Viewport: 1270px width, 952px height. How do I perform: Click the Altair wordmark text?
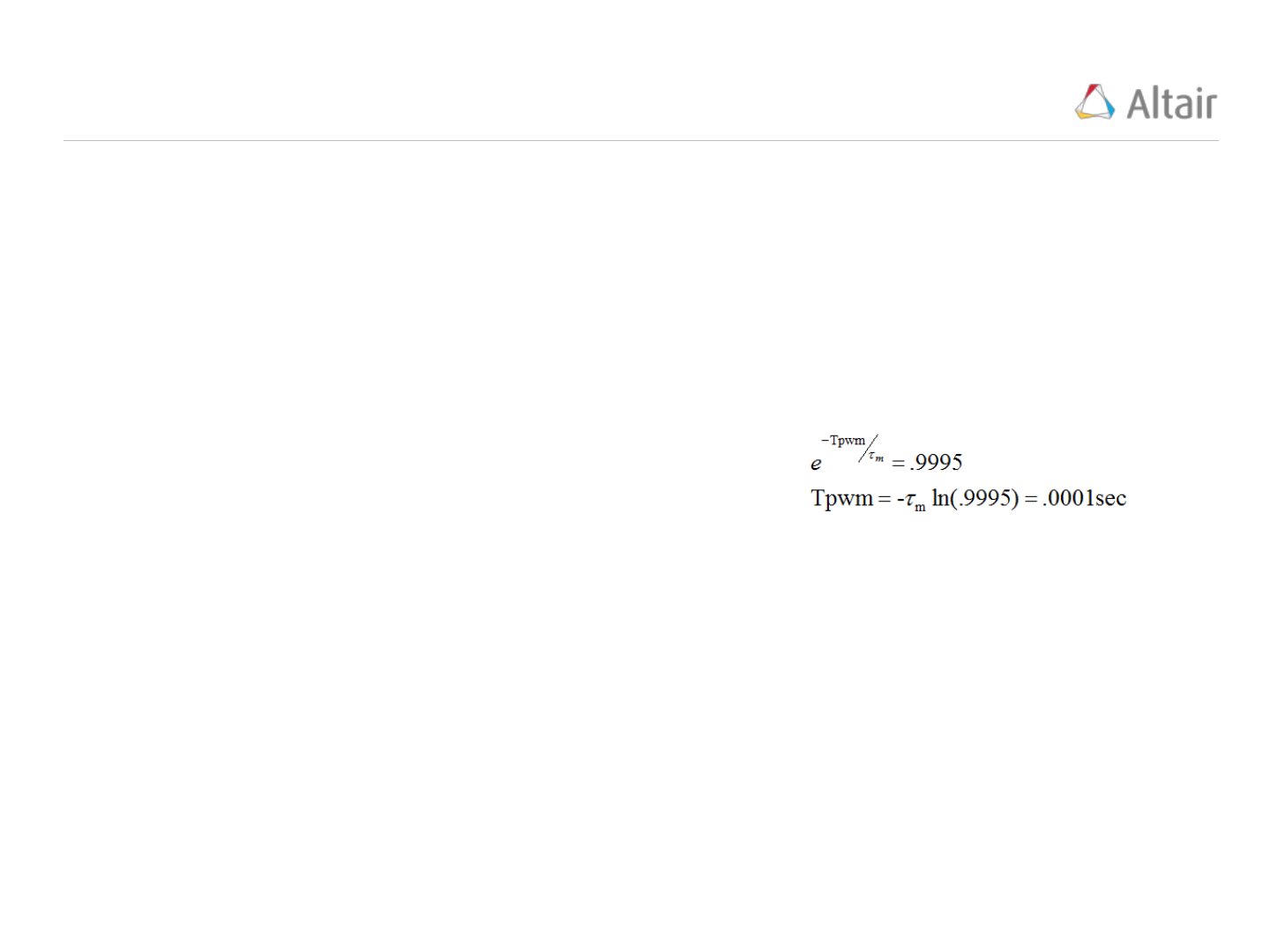click(x=1172, y=104)
